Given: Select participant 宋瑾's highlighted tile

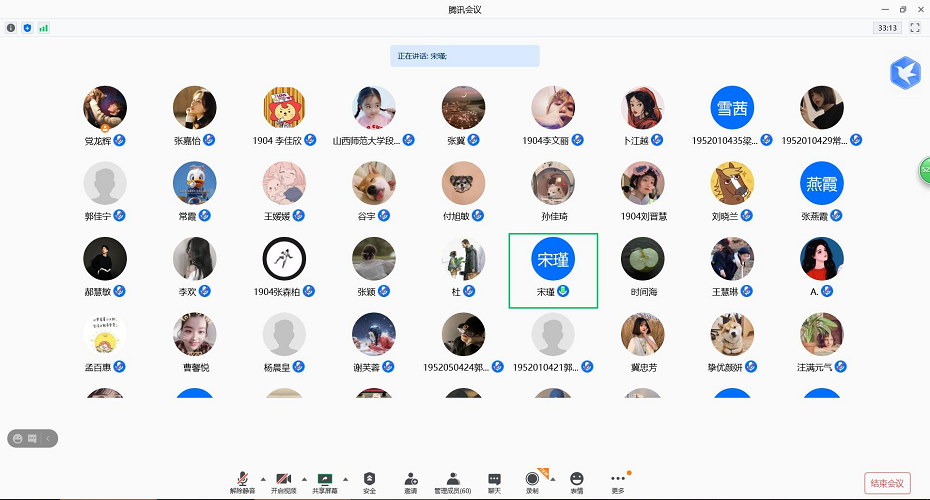Looking at the screenshot, I should tap(553, 269).
